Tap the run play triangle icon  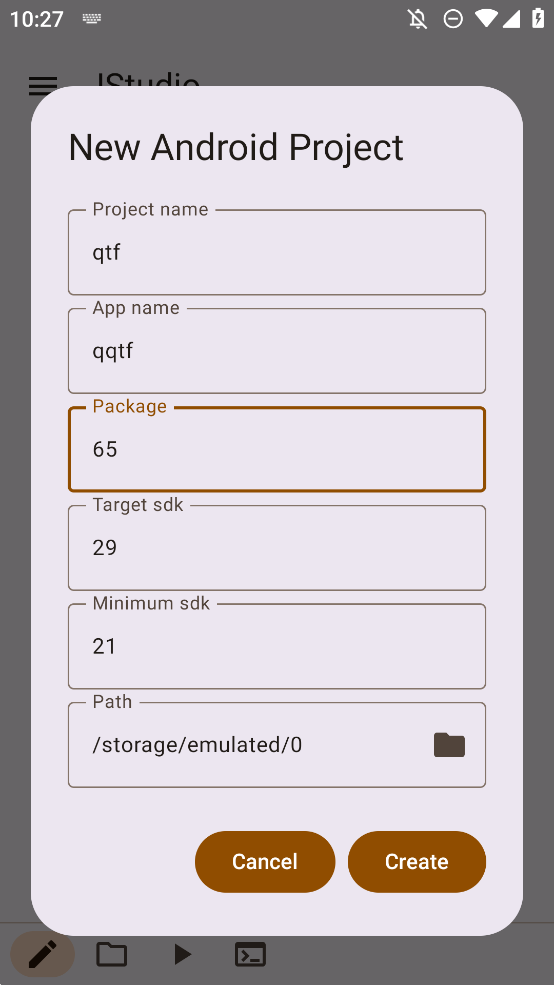click(x=182, y=954)
